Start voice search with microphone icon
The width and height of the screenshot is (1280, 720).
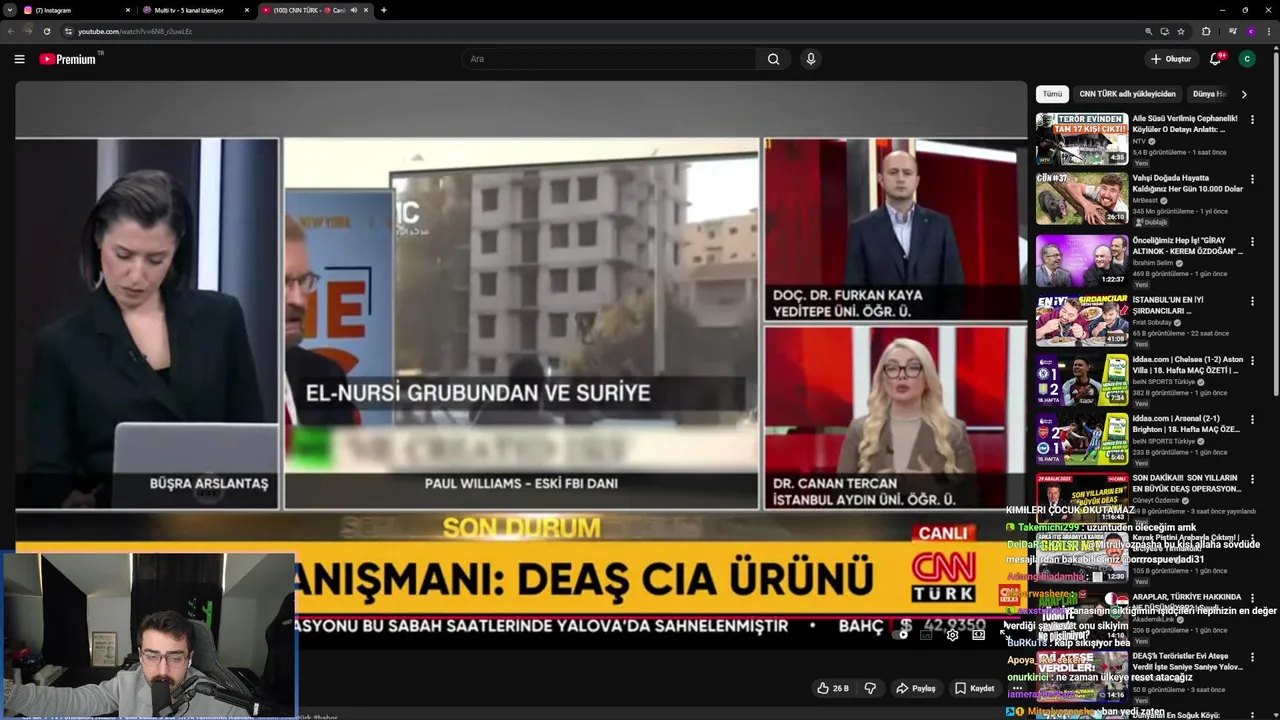point(811,59)
